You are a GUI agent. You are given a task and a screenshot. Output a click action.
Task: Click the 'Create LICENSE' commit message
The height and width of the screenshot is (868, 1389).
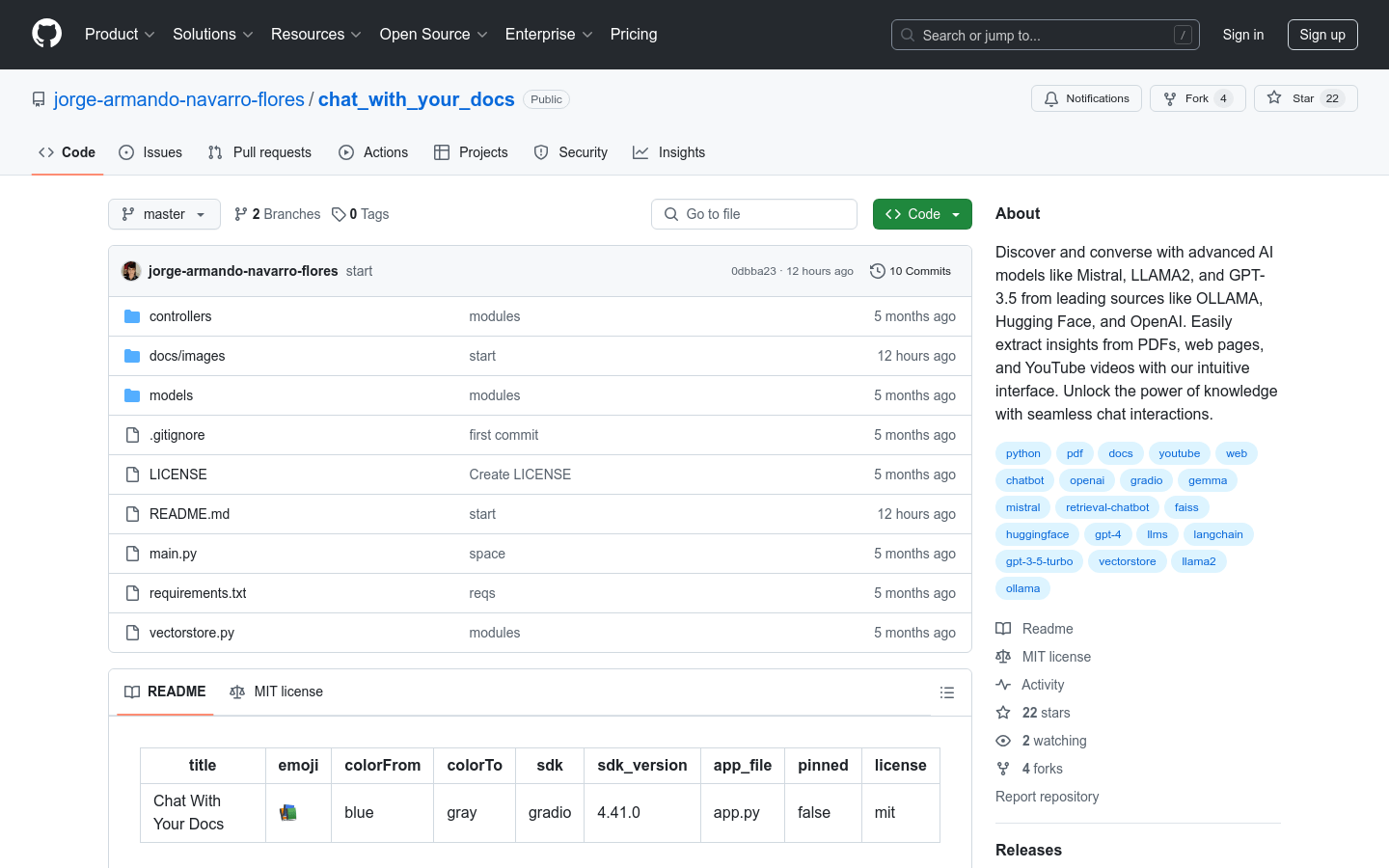520,475
